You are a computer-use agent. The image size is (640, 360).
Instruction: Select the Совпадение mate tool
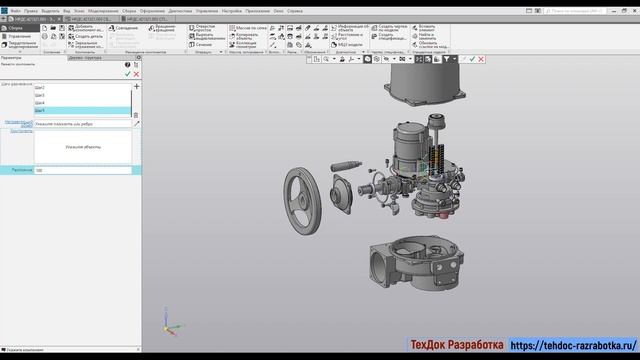[x=123, y=28]
